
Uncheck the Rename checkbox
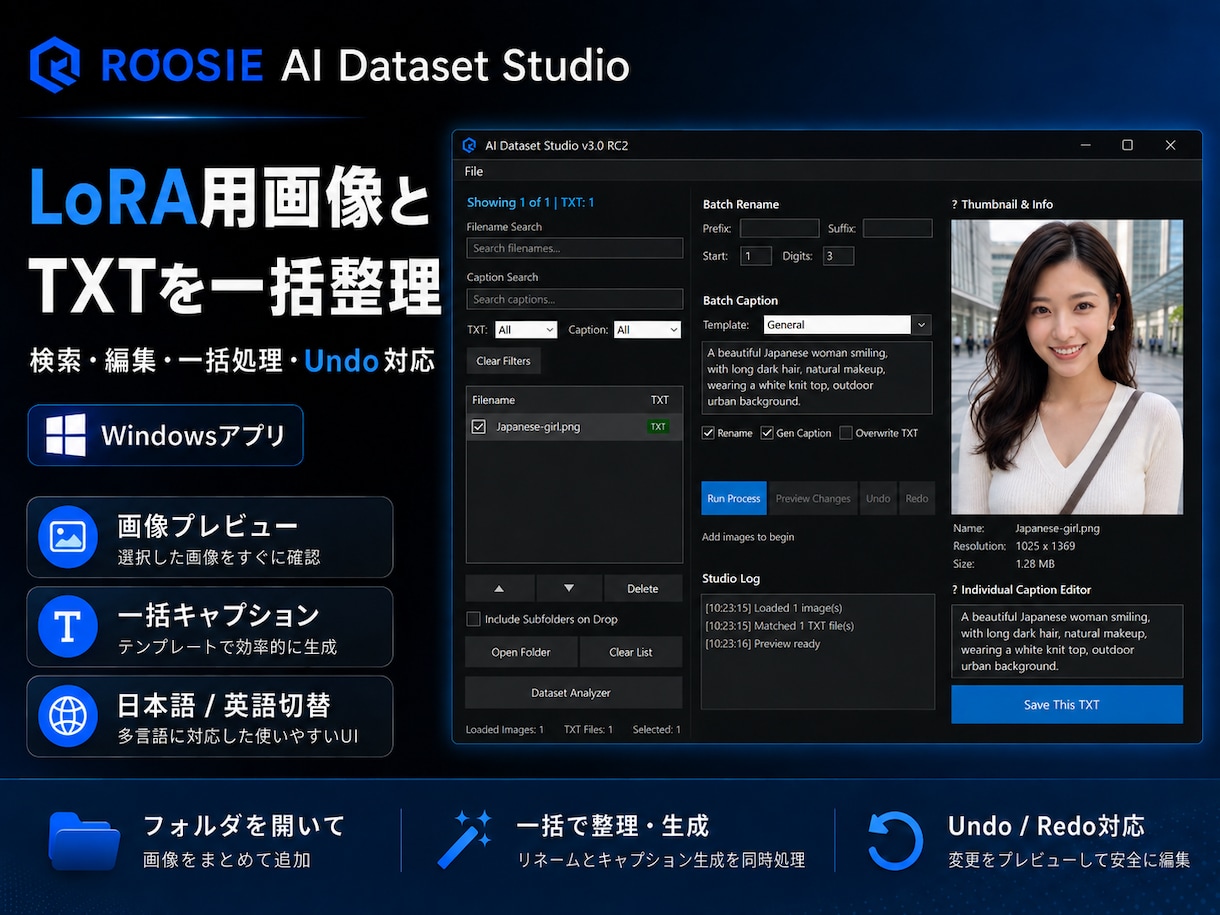[x=708, y=433]
